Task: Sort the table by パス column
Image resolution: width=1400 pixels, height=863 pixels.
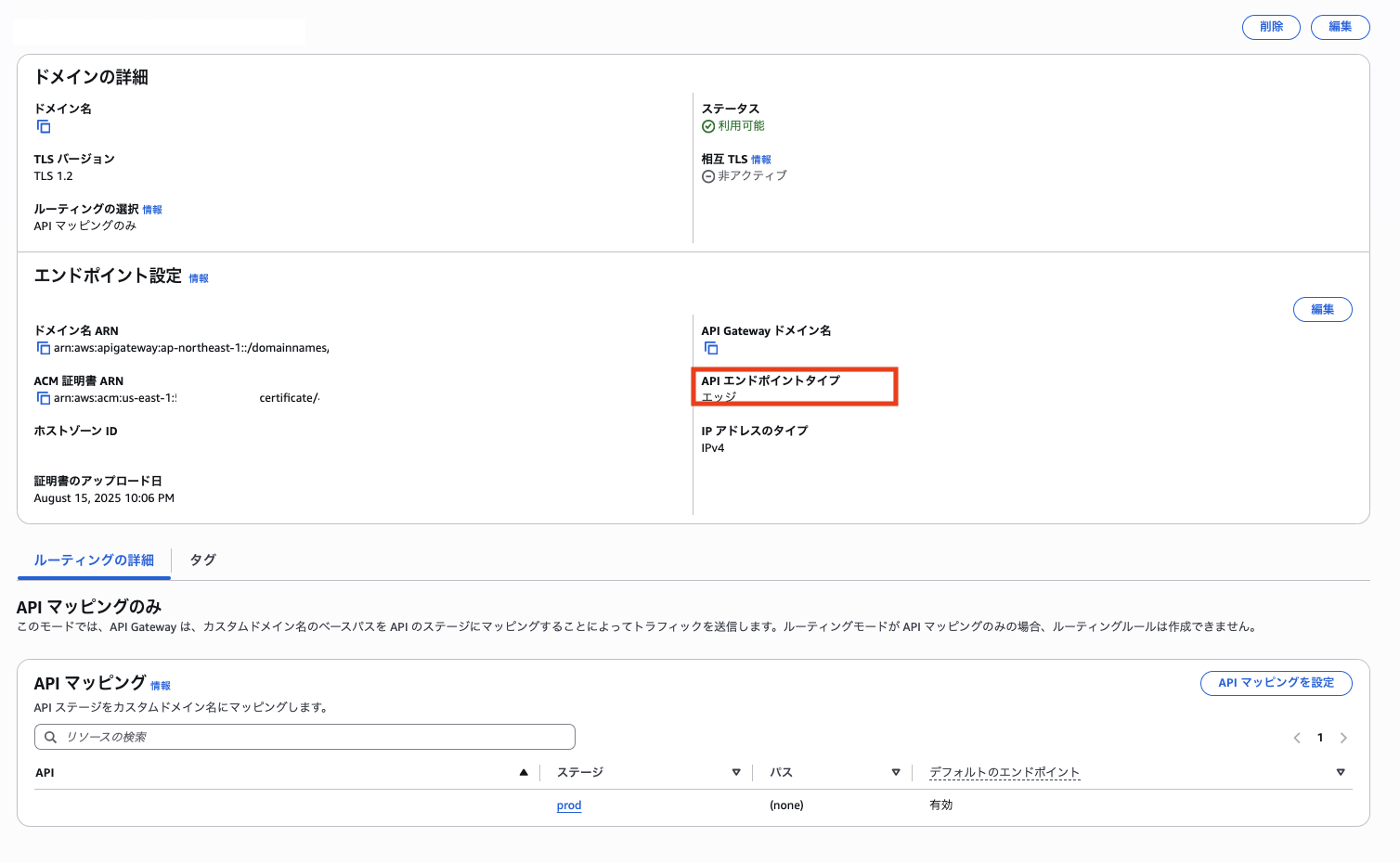Action: pyautogui.click(x=896, y=772)
